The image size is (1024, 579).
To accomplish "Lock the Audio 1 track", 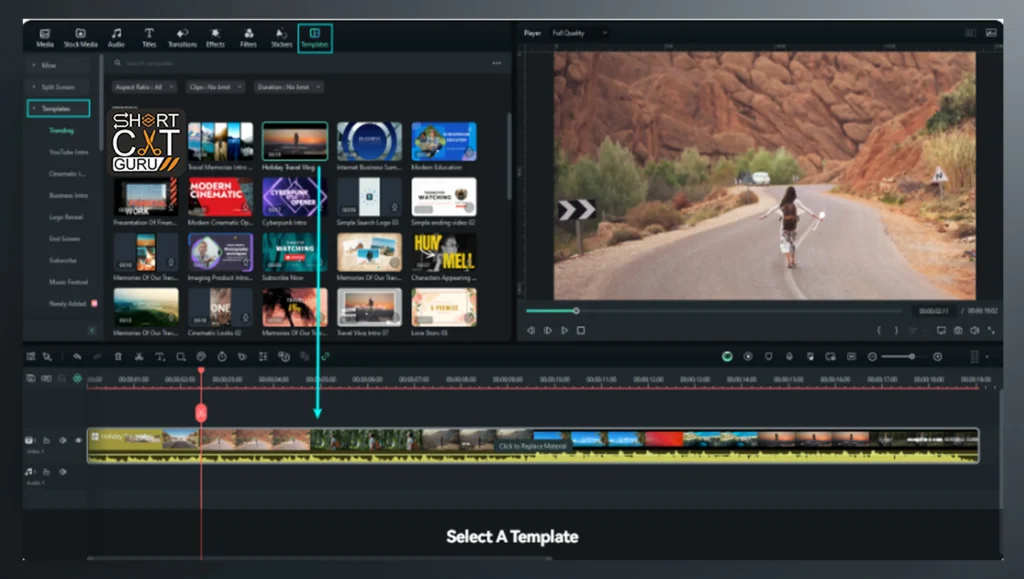I will pyautogui.click(x=46, y=472).
